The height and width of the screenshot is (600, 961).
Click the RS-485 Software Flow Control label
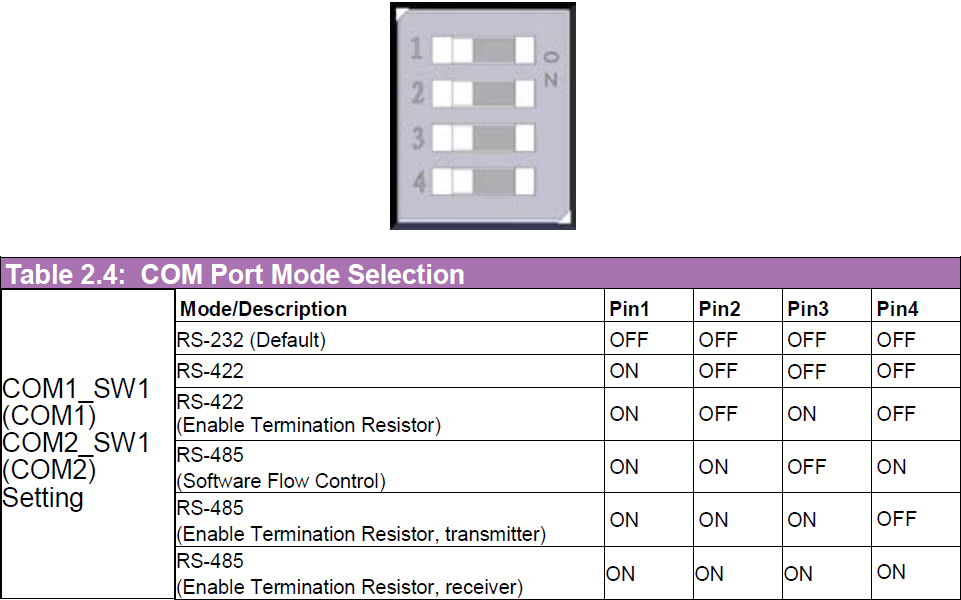point(281,468)
